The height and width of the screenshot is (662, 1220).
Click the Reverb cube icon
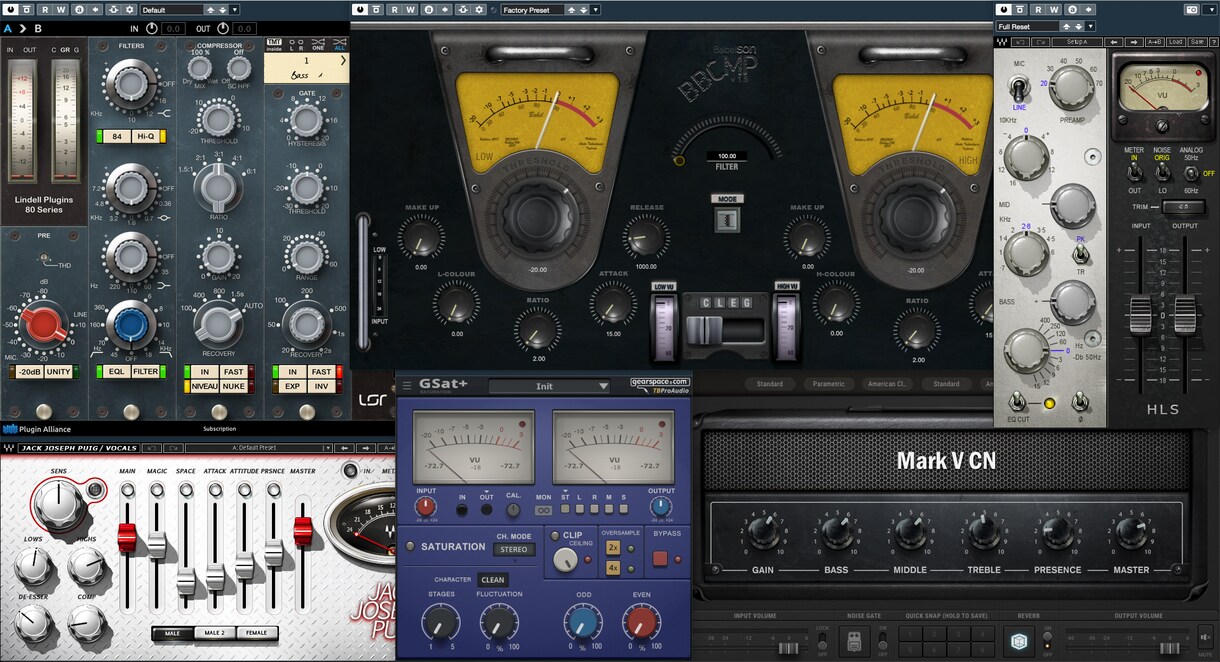(1019, 640)
